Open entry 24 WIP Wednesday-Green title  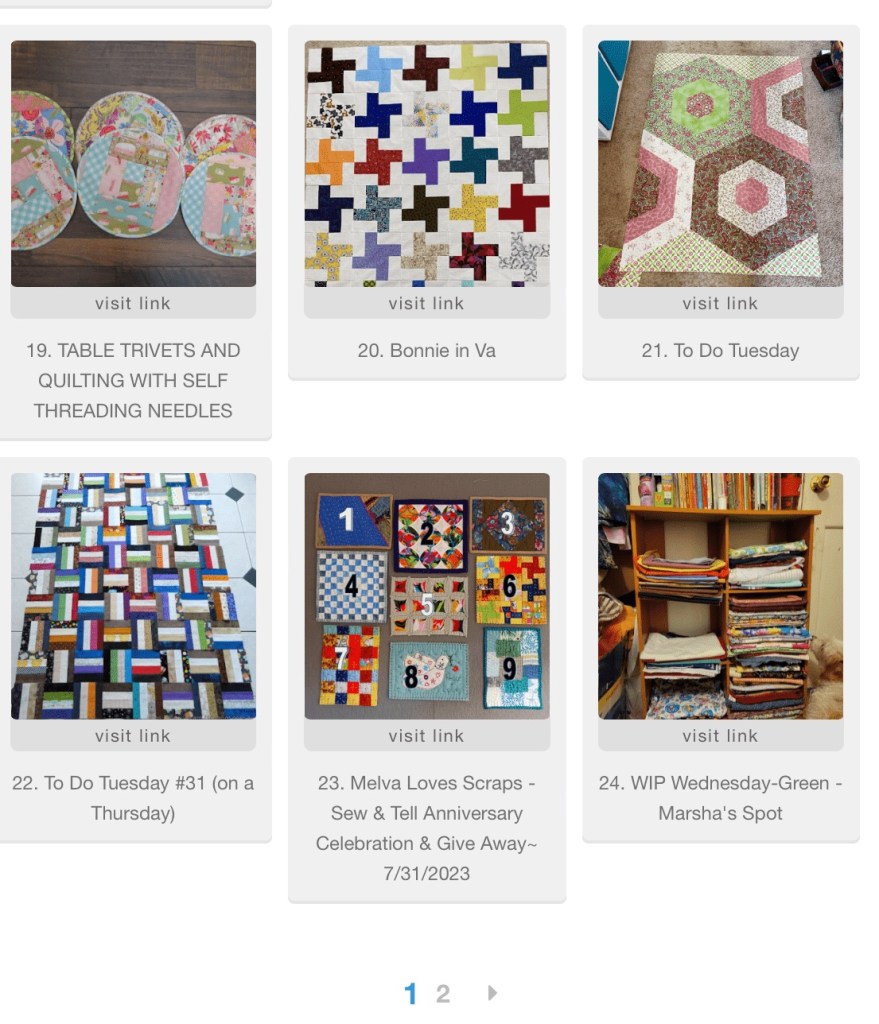(720, 798)
